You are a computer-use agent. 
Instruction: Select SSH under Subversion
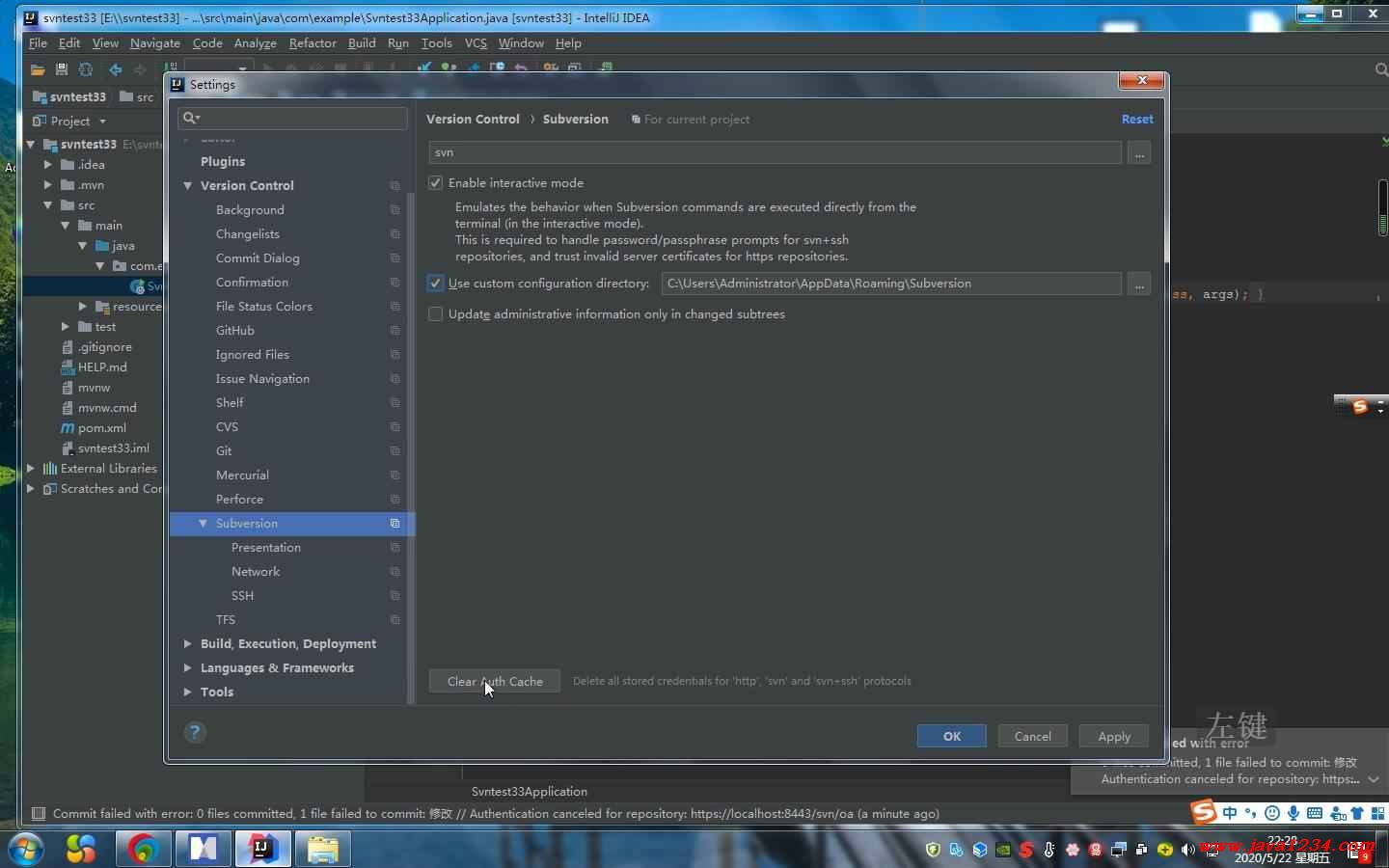[242, 596]
